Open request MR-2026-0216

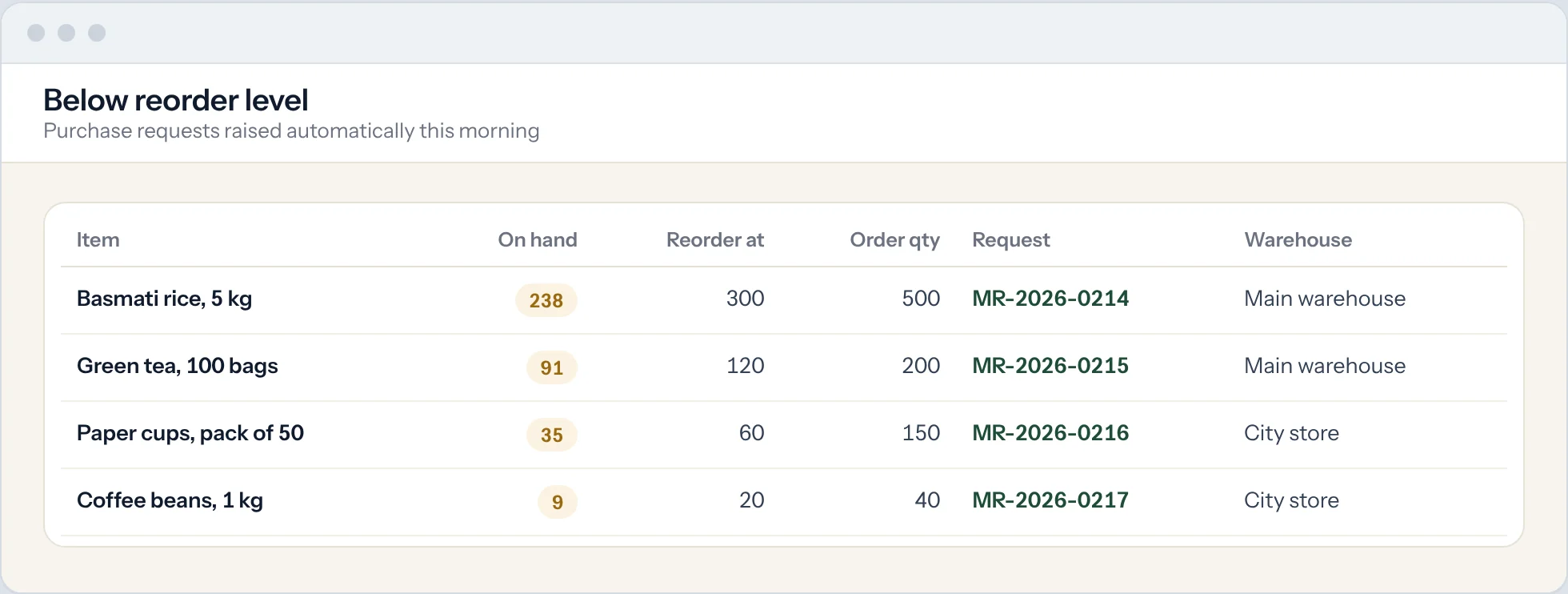(1050, 433)
